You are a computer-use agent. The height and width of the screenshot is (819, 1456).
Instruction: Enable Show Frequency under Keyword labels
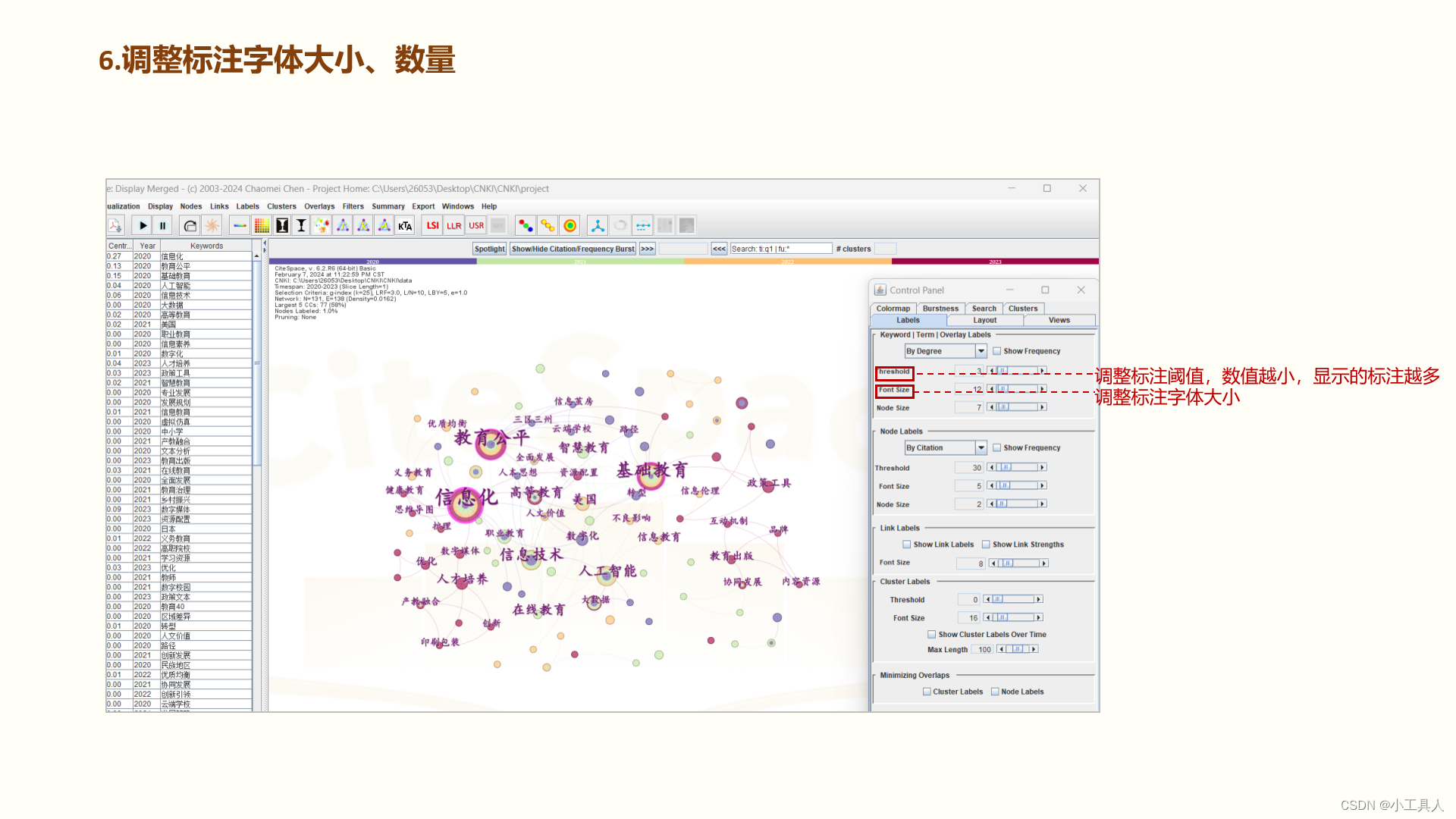coord(996,351)
